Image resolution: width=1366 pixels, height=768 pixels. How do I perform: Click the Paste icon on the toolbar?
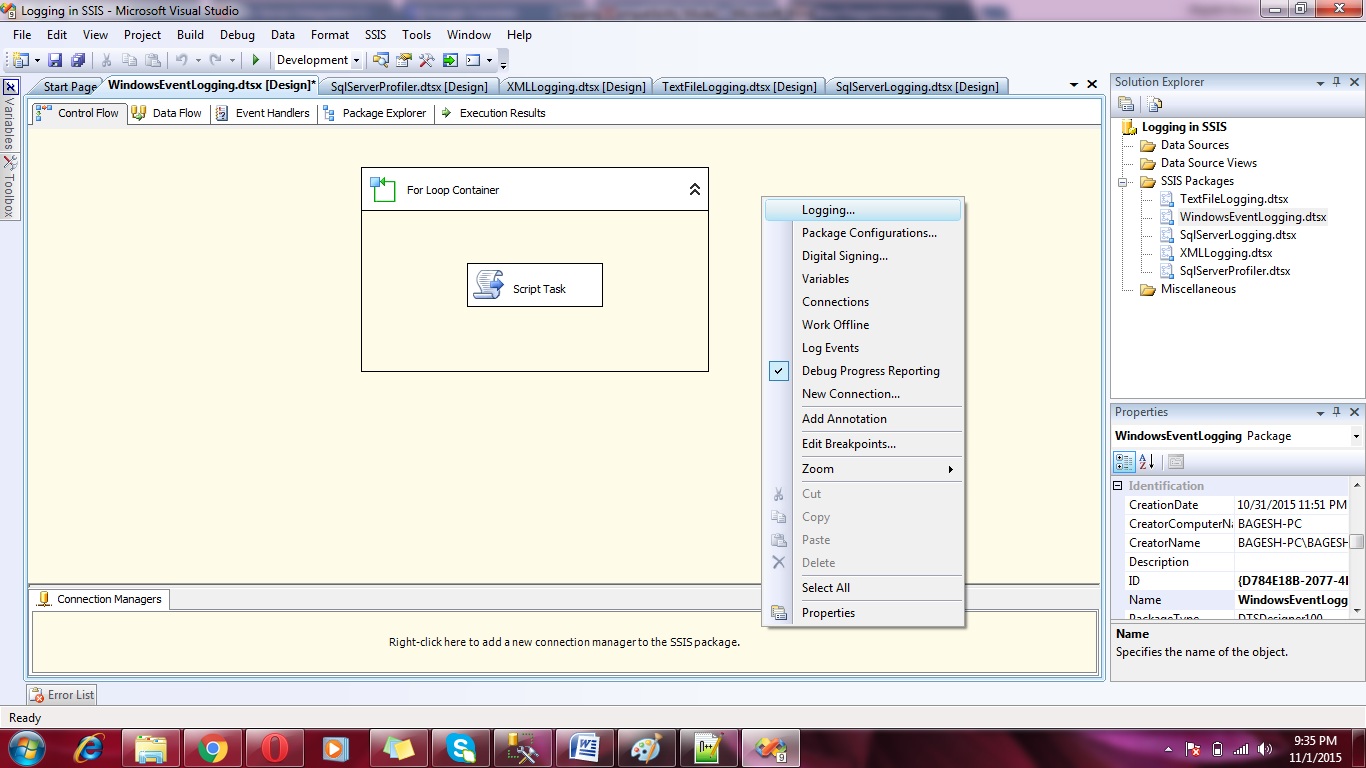[x=153, y=60]
